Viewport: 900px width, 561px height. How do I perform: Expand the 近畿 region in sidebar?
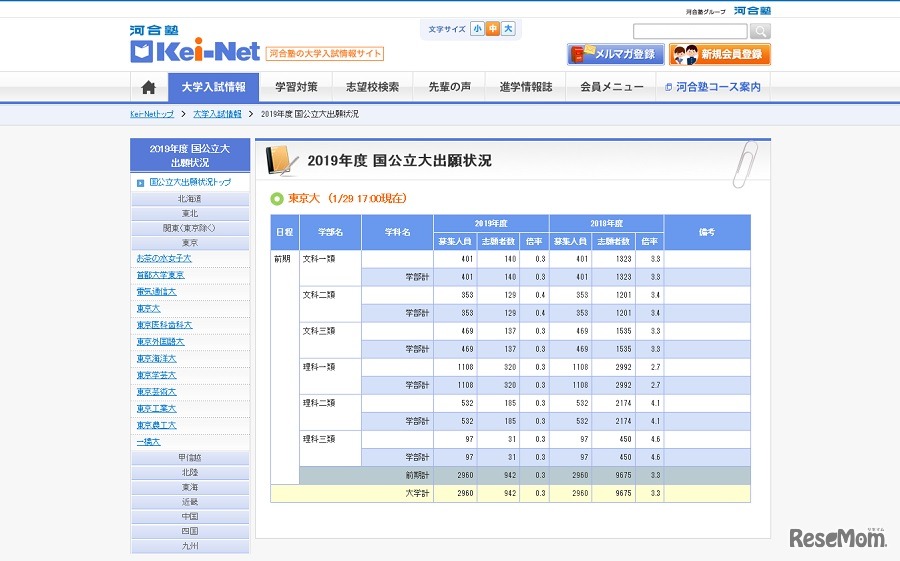coord(190,502)
